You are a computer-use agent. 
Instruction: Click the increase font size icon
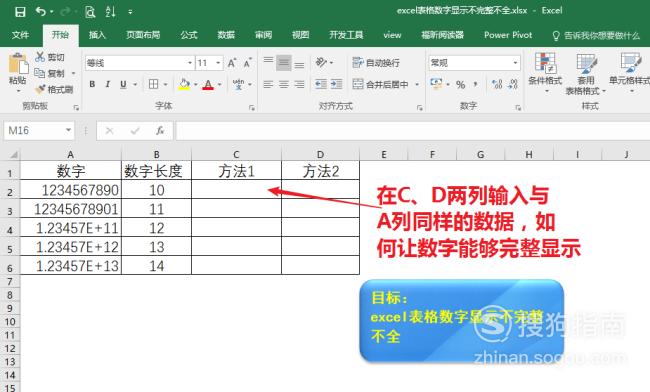coord(232,63)
